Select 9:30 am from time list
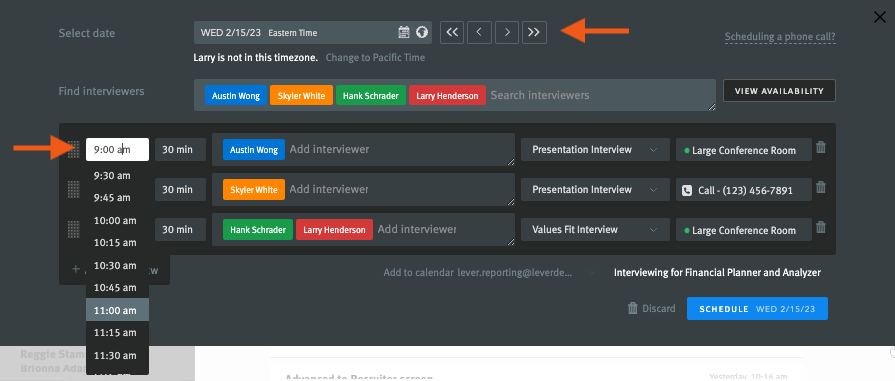This screenshot has height=381, width=895. point(118,175)
